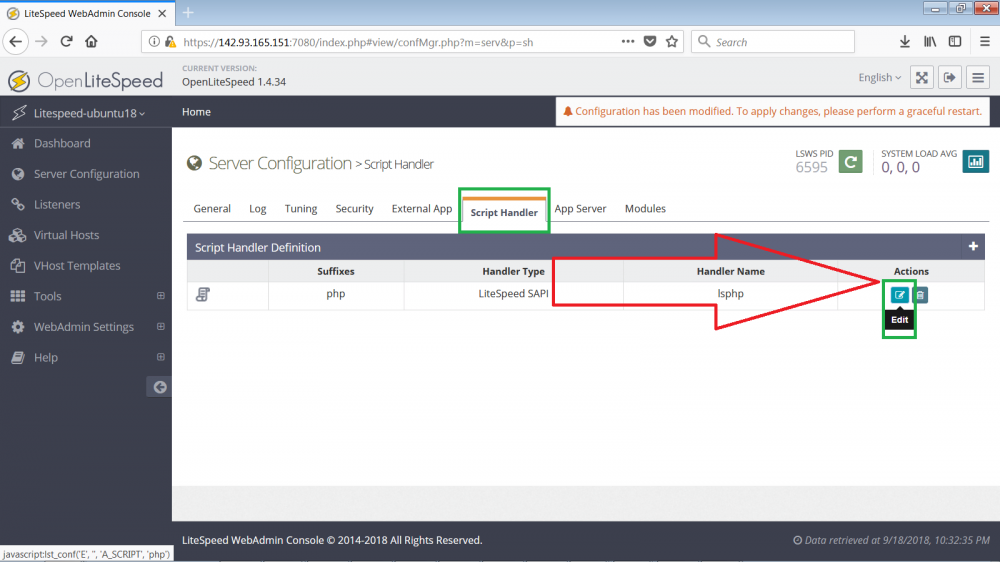Click the Suffixes column header

coord(335,271)
